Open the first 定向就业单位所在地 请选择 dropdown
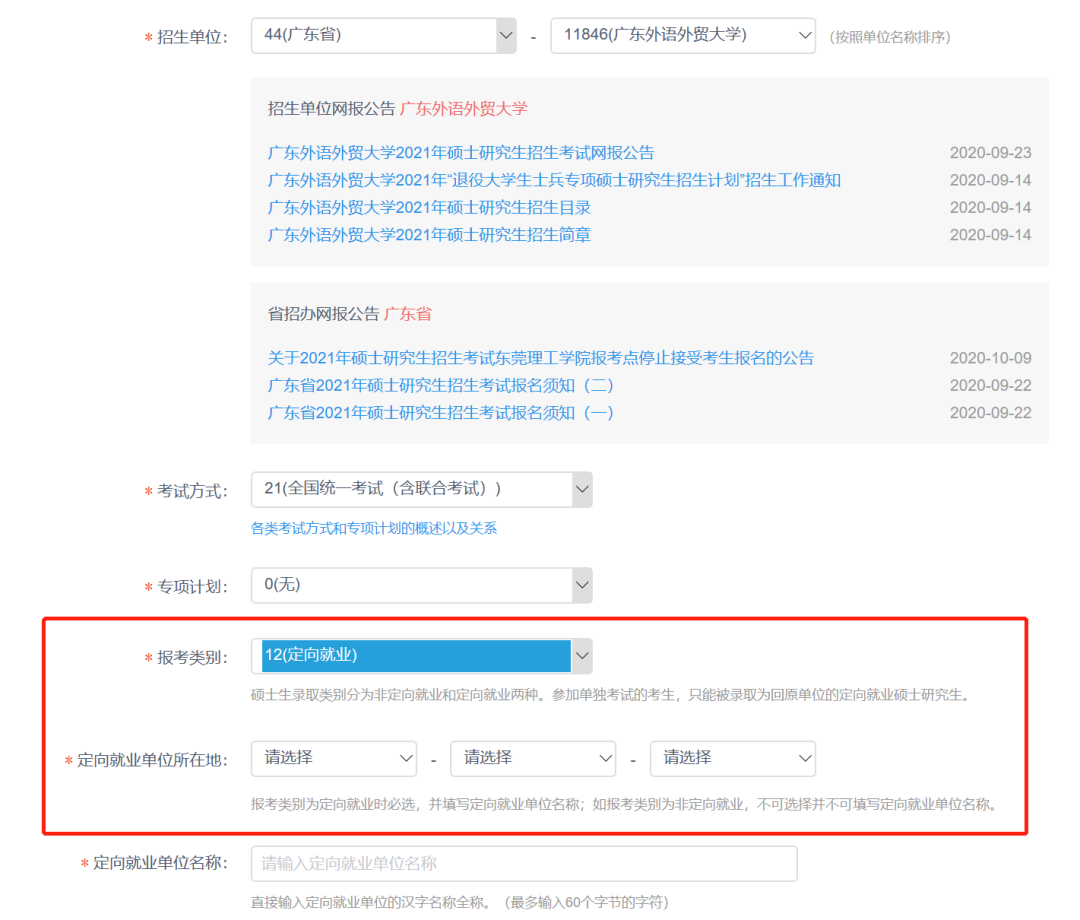The width and height of the screenshot is (1080, 920). (x=333, y=759)
